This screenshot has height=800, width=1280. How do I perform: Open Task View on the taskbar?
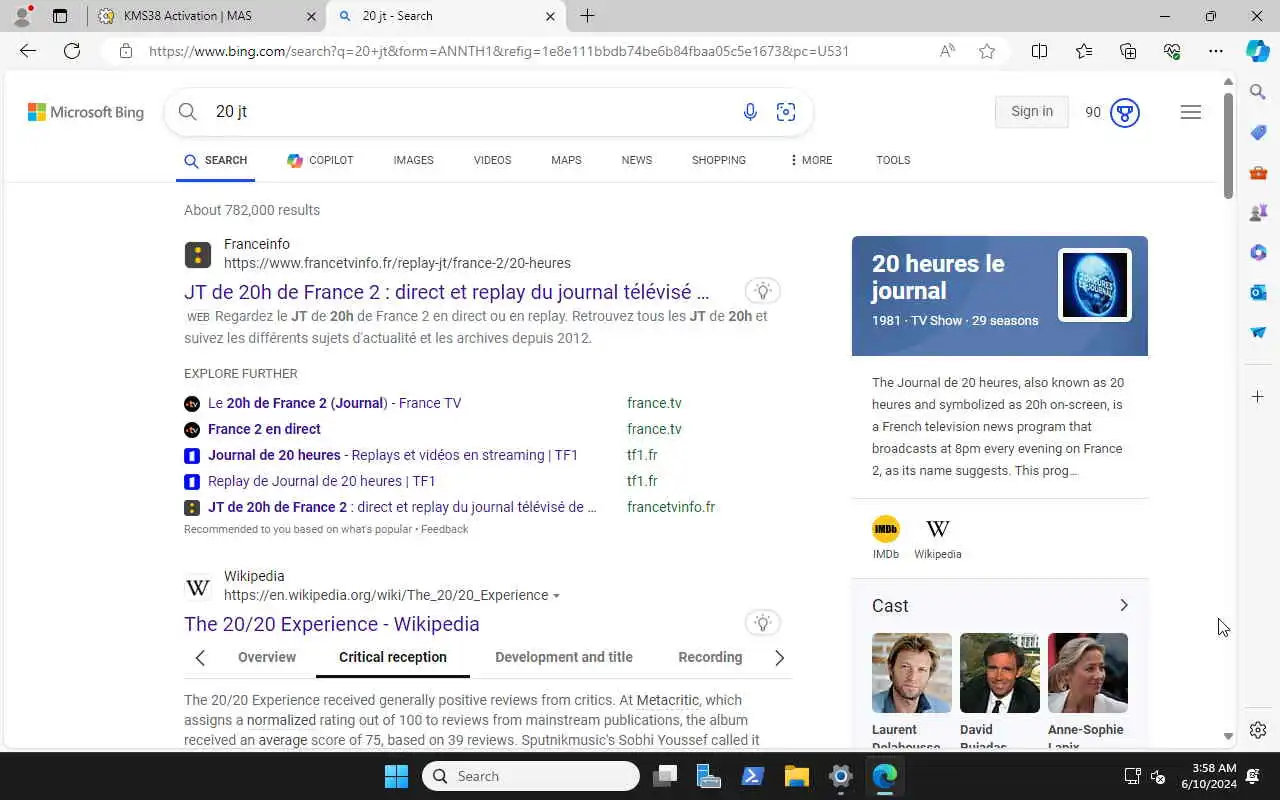click(665, 776)
